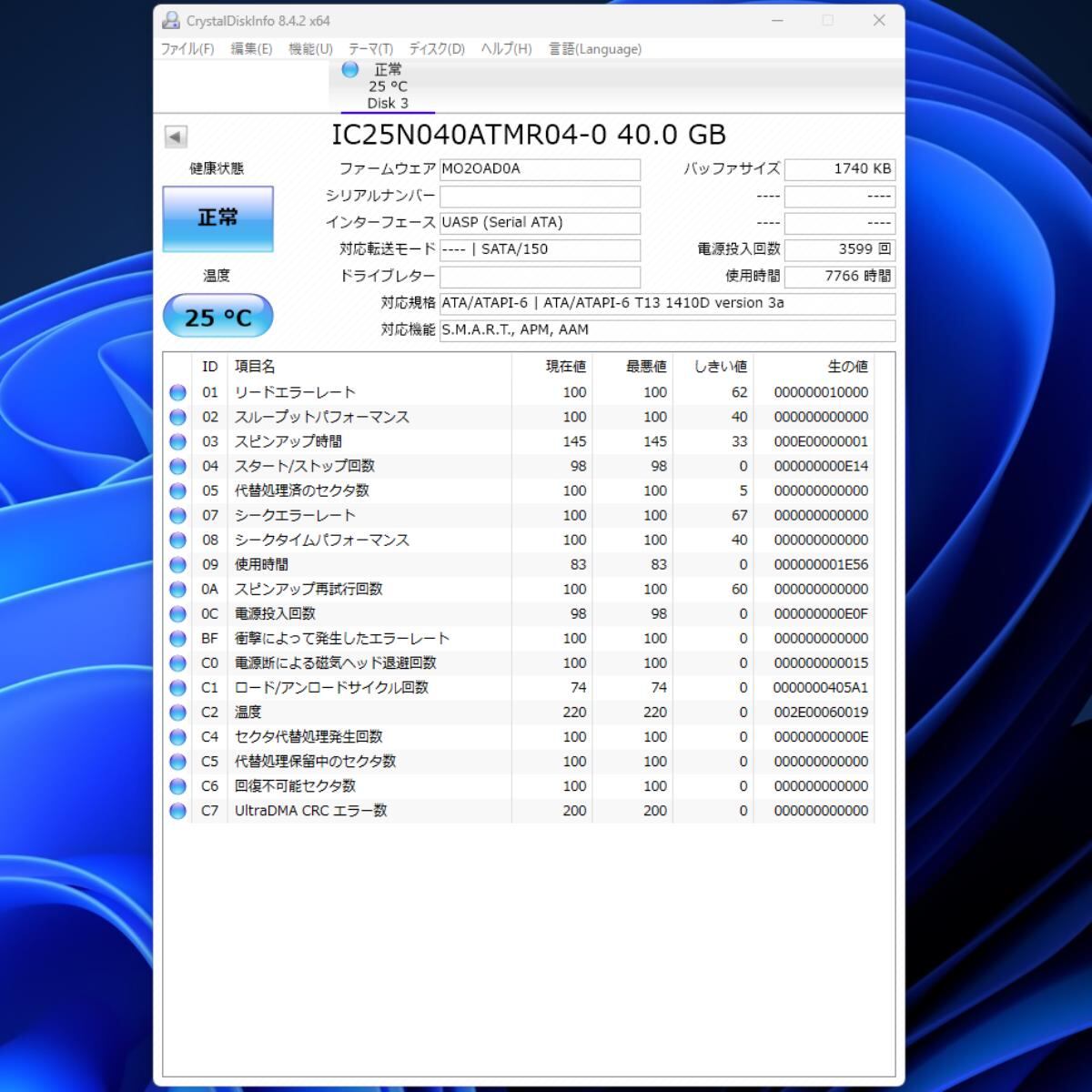Click the CrystalDiskInfo app icon in title bar

[171, 20]
